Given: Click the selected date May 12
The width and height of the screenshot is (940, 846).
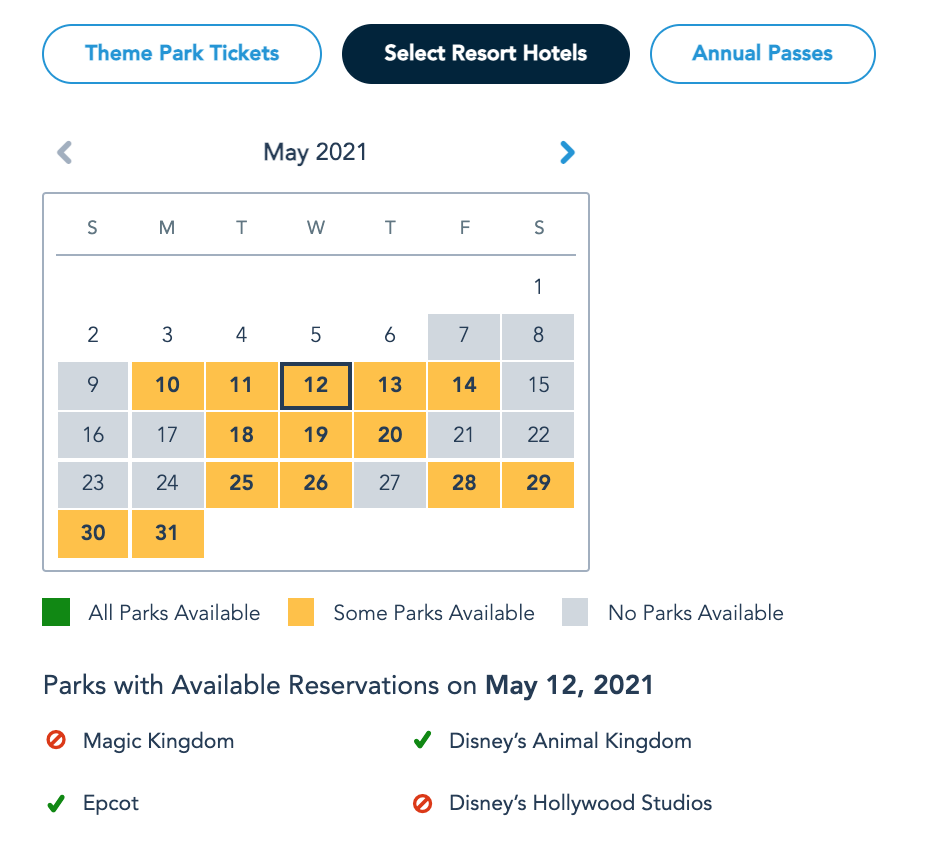Looking at the screenshot, I should (316, 386).
